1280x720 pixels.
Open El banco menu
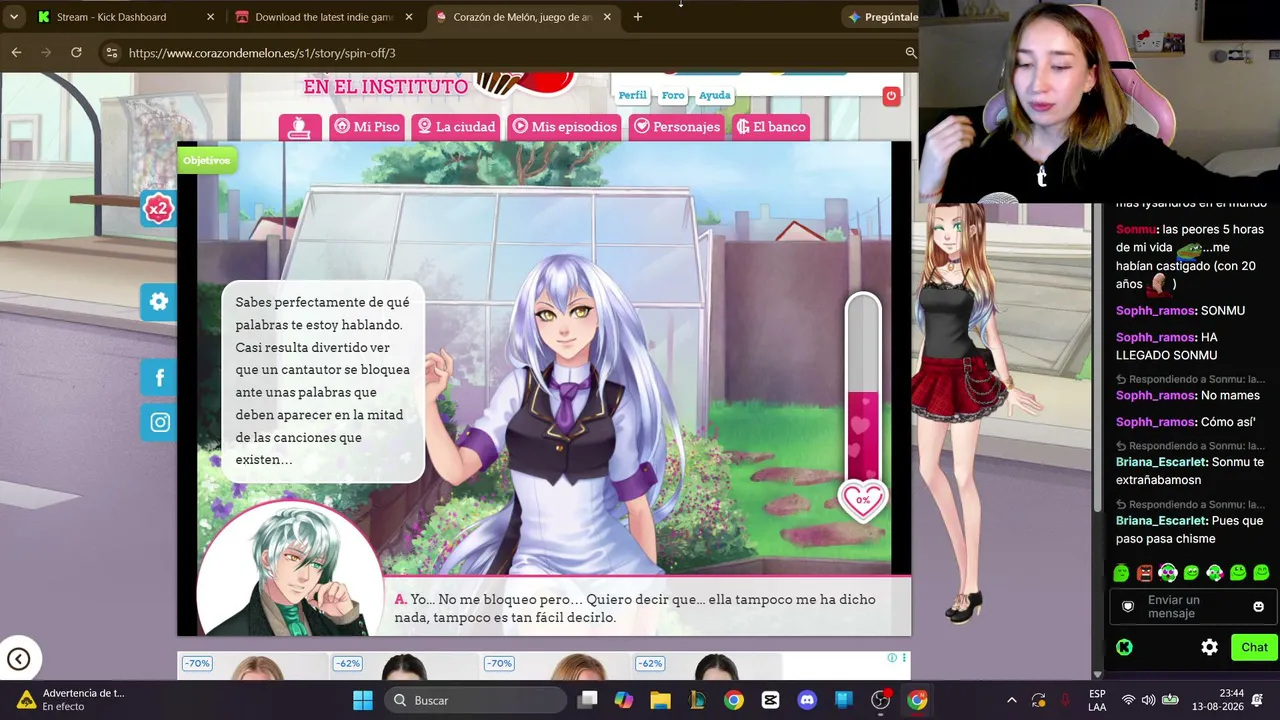coord(770,127)
